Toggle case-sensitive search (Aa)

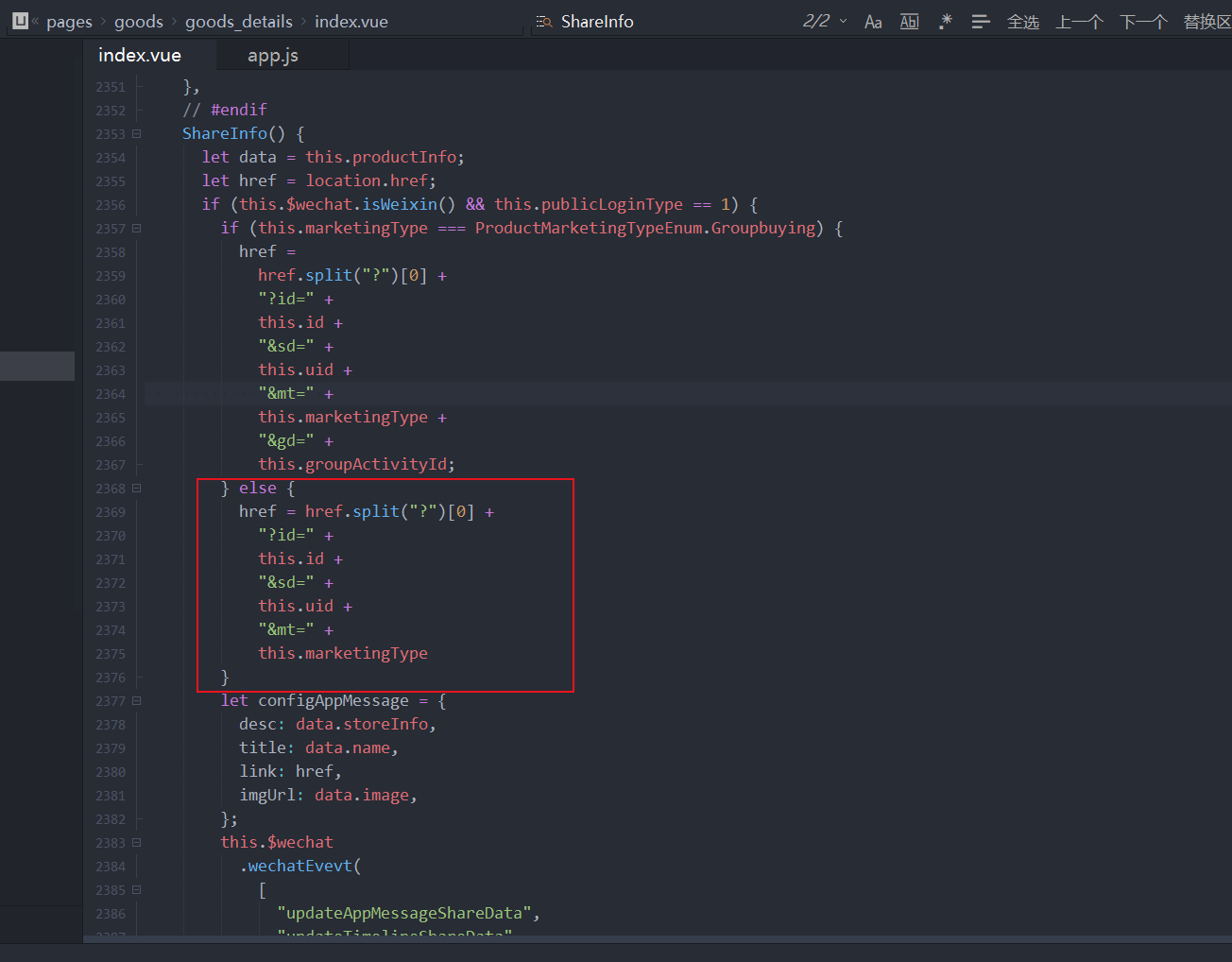(873, 22)
